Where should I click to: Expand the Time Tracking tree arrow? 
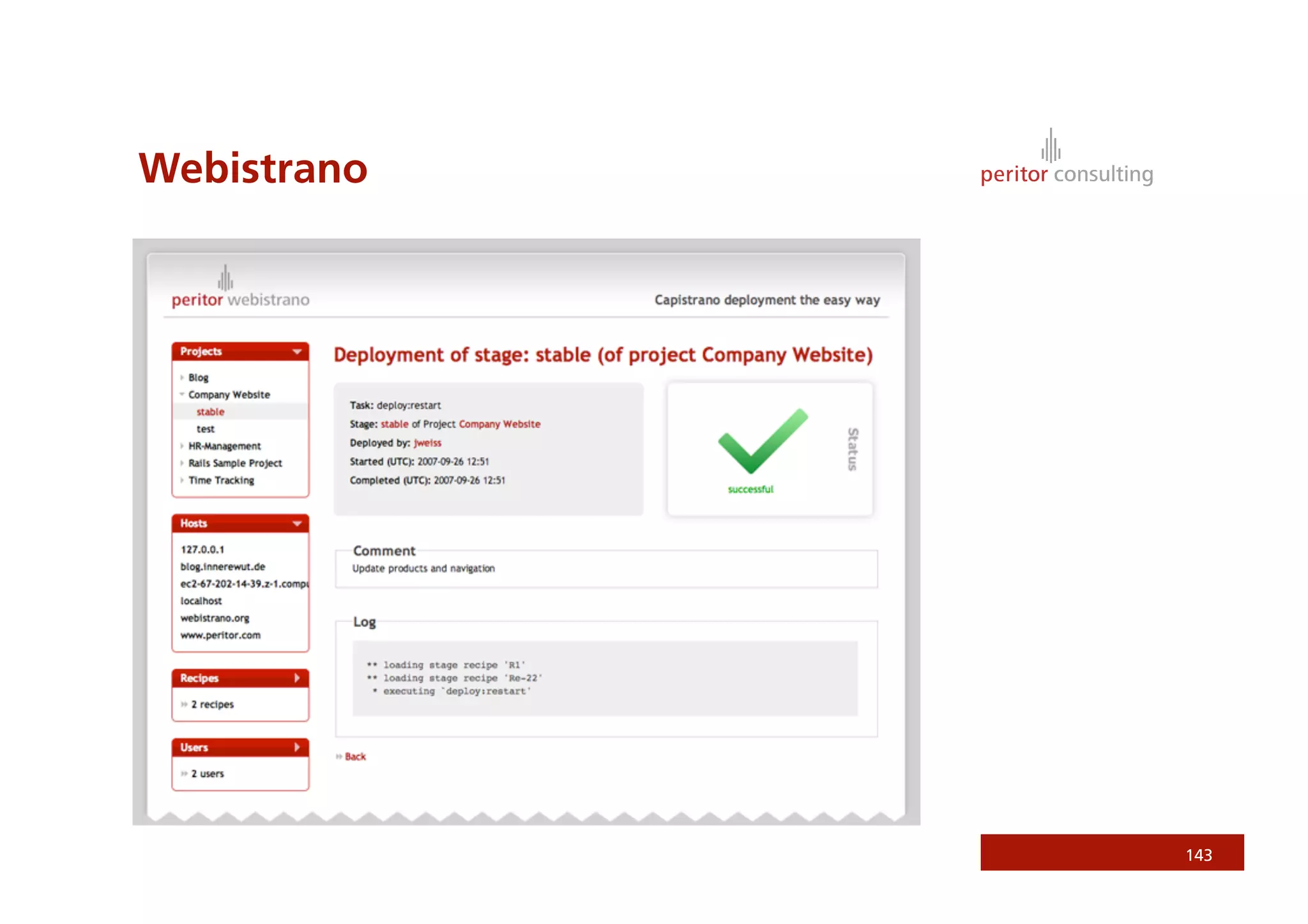182,480
